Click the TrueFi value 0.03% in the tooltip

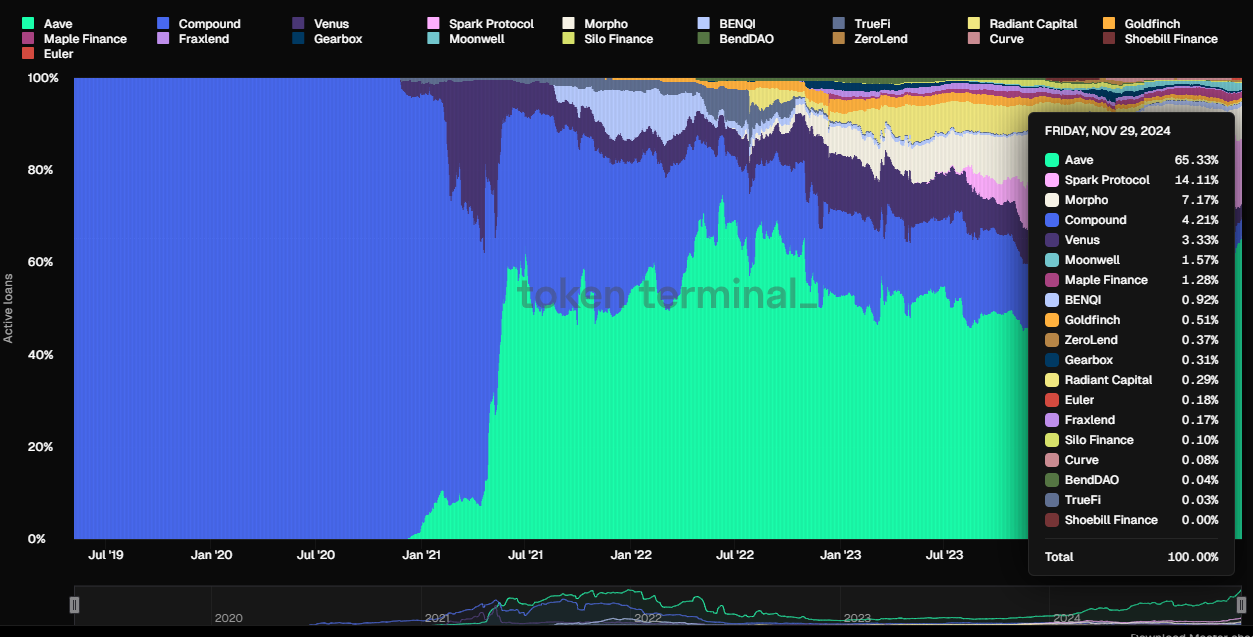click(x=1200, y=500)
